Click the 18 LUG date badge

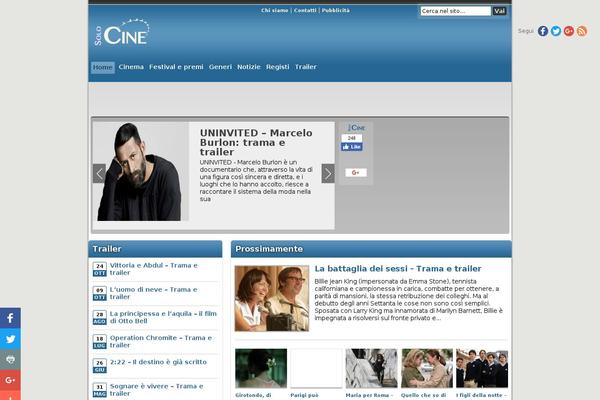coord(99,341)
